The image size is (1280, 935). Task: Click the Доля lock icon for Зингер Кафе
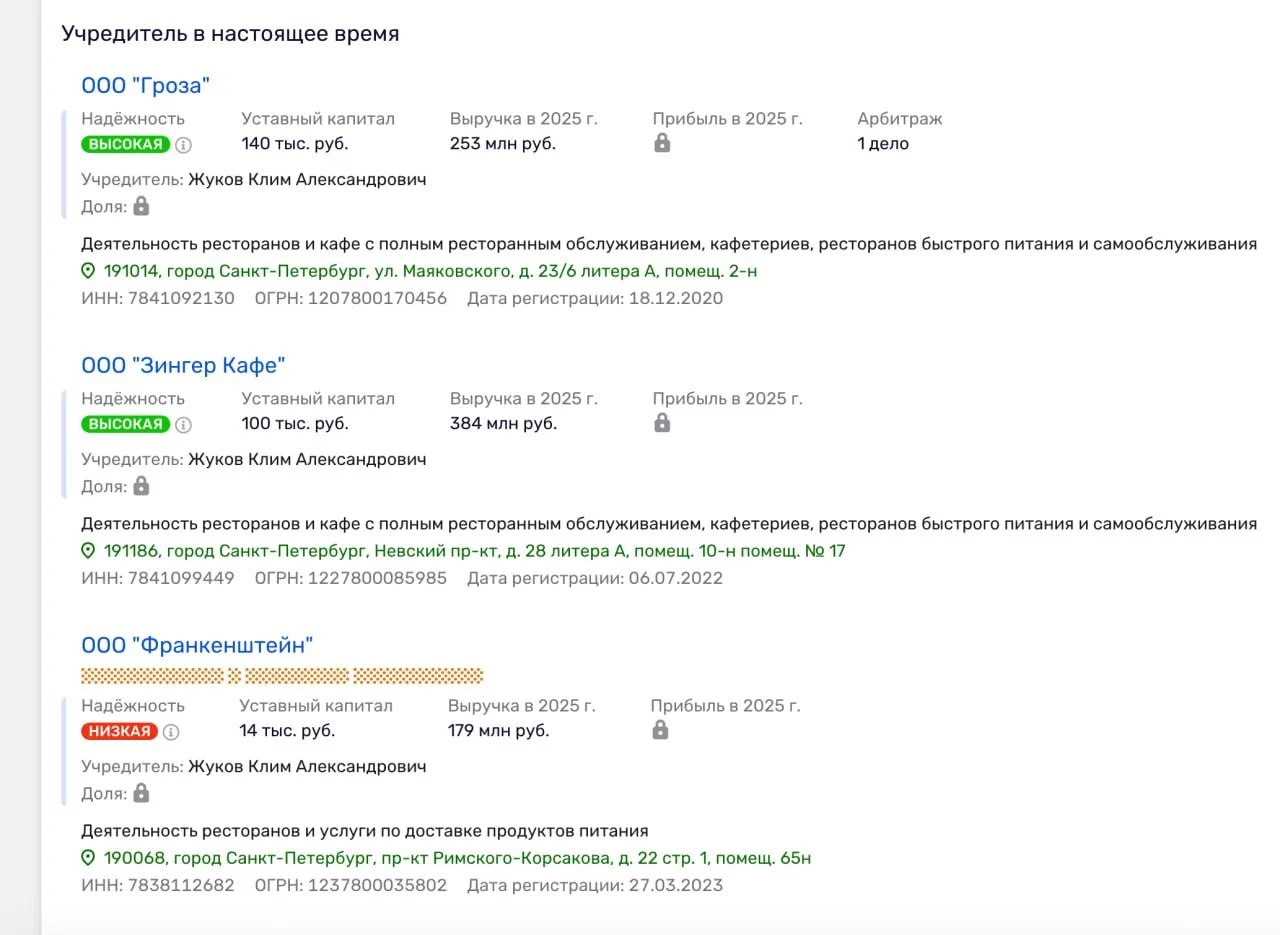coord(141,486)
